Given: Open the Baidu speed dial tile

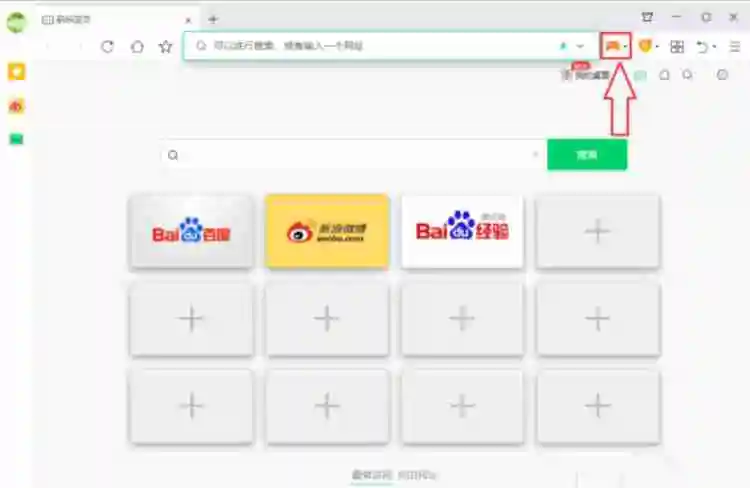Looking at the screenshot, I should [x=191, y=231].
